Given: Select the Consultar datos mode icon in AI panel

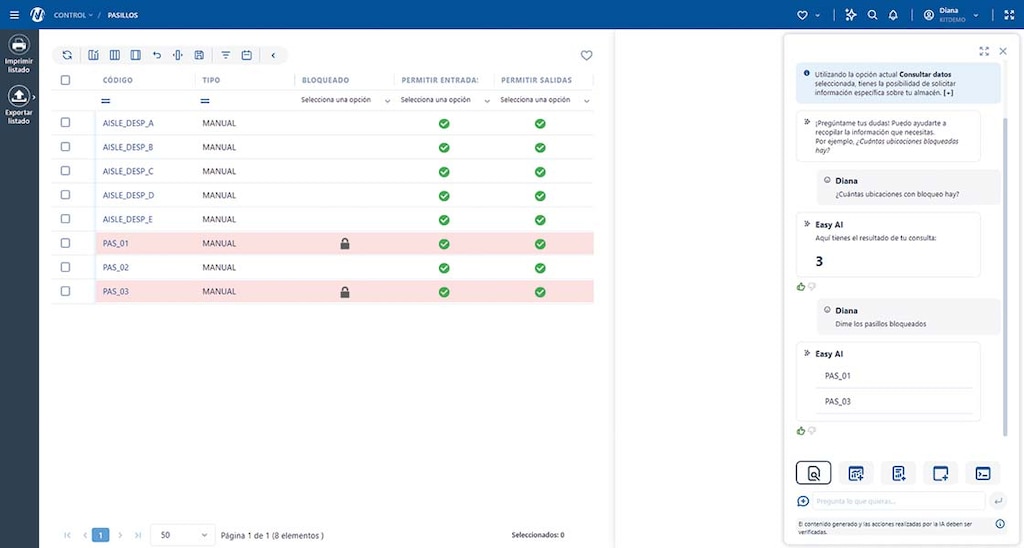Looking at the screenshot, I should click(813, 473).
